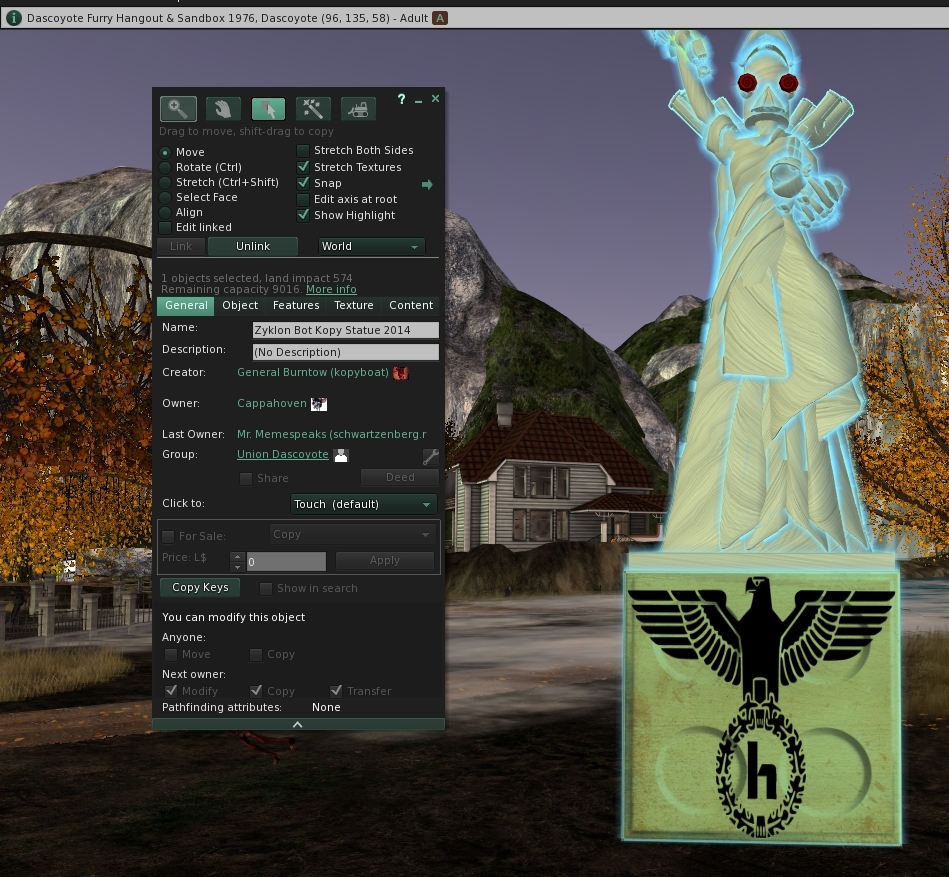Image resolution: width=949 pixels, height=877 pixels.
Task: Select the Focus magnifier tool
Action: (x=178, y=109)
